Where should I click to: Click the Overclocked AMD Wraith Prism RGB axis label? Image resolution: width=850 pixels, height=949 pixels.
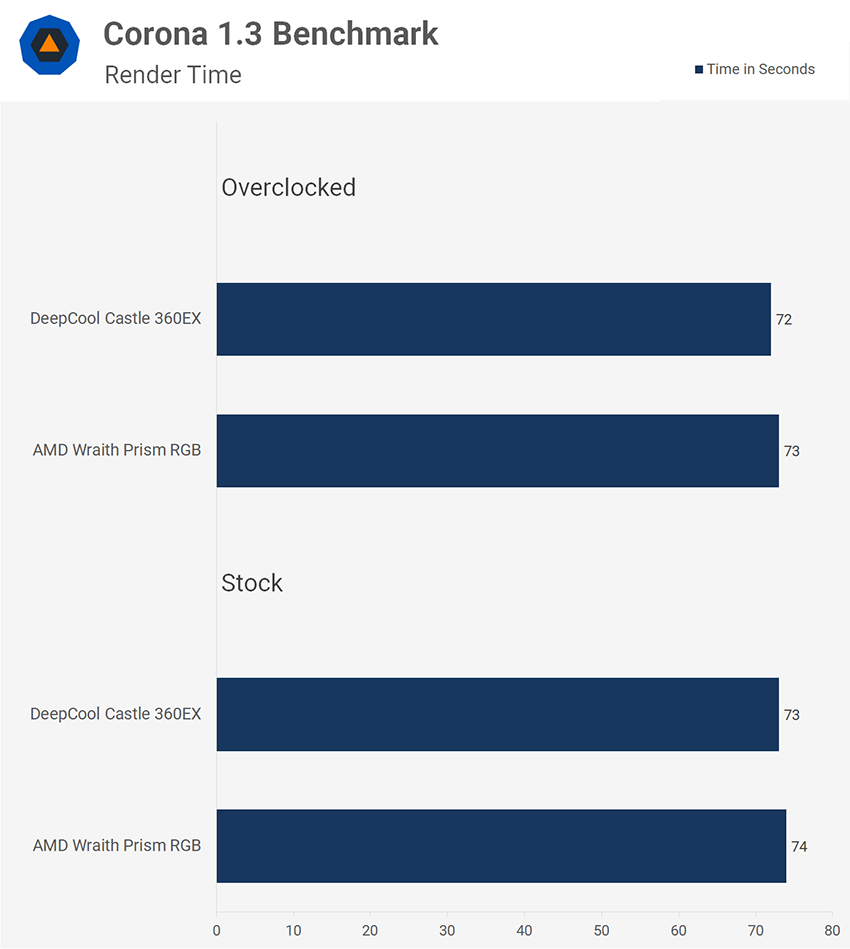pyautogui.click(x=116, y=451)
